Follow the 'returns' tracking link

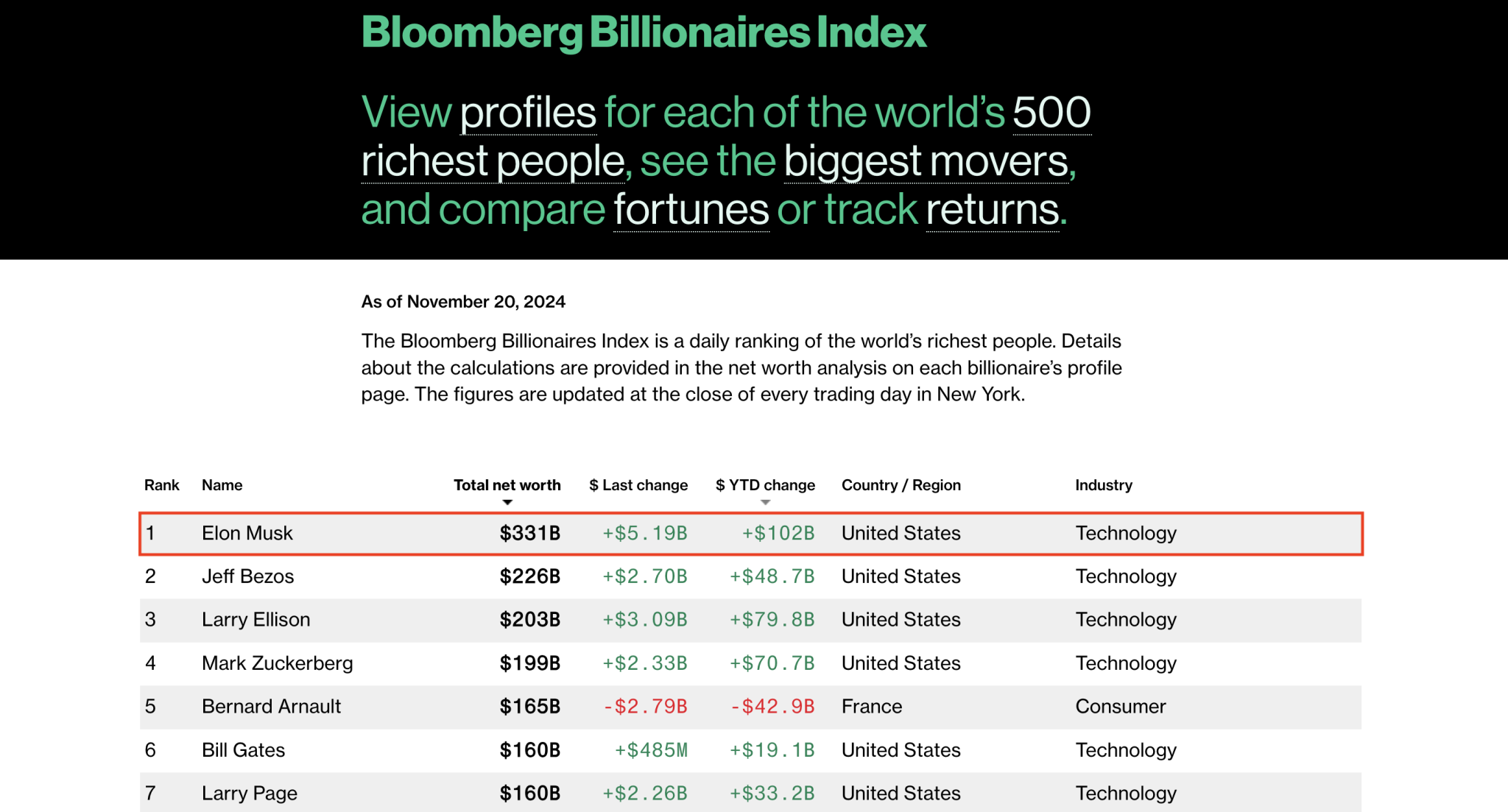(x=993, y=210)
